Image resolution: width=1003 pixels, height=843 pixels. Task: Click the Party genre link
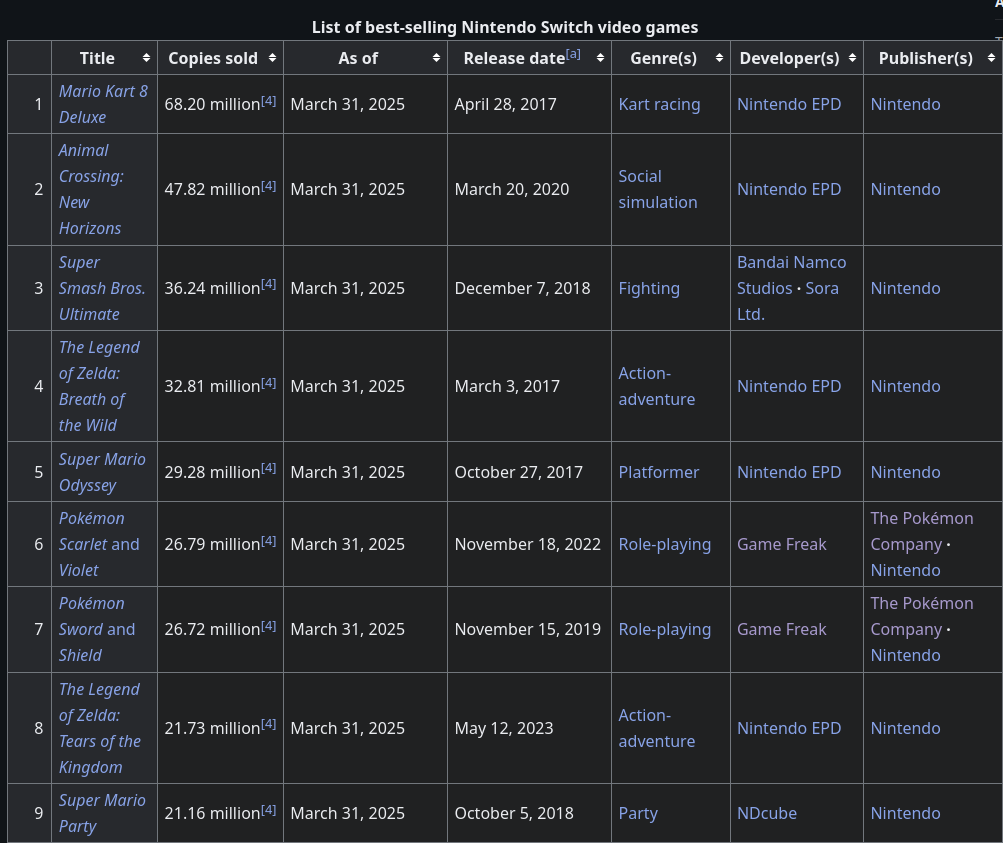click(638, 813)
